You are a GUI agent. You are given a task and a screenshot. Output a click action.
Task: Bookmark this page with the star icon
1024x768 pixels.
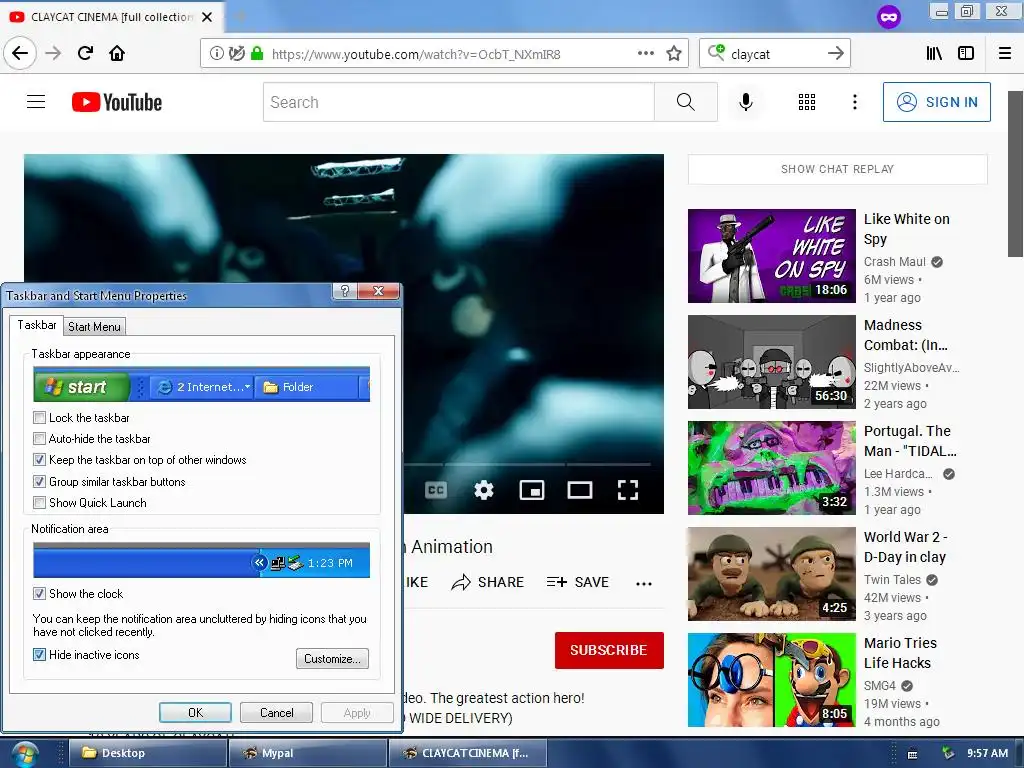tap(674, 54)
